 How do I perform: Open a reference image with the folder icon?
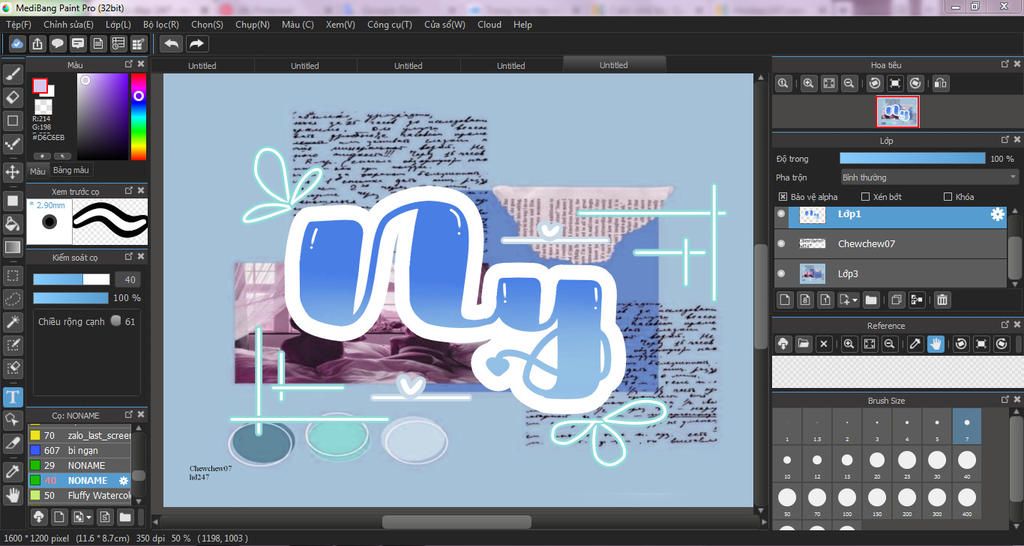(x=803, y=344)
